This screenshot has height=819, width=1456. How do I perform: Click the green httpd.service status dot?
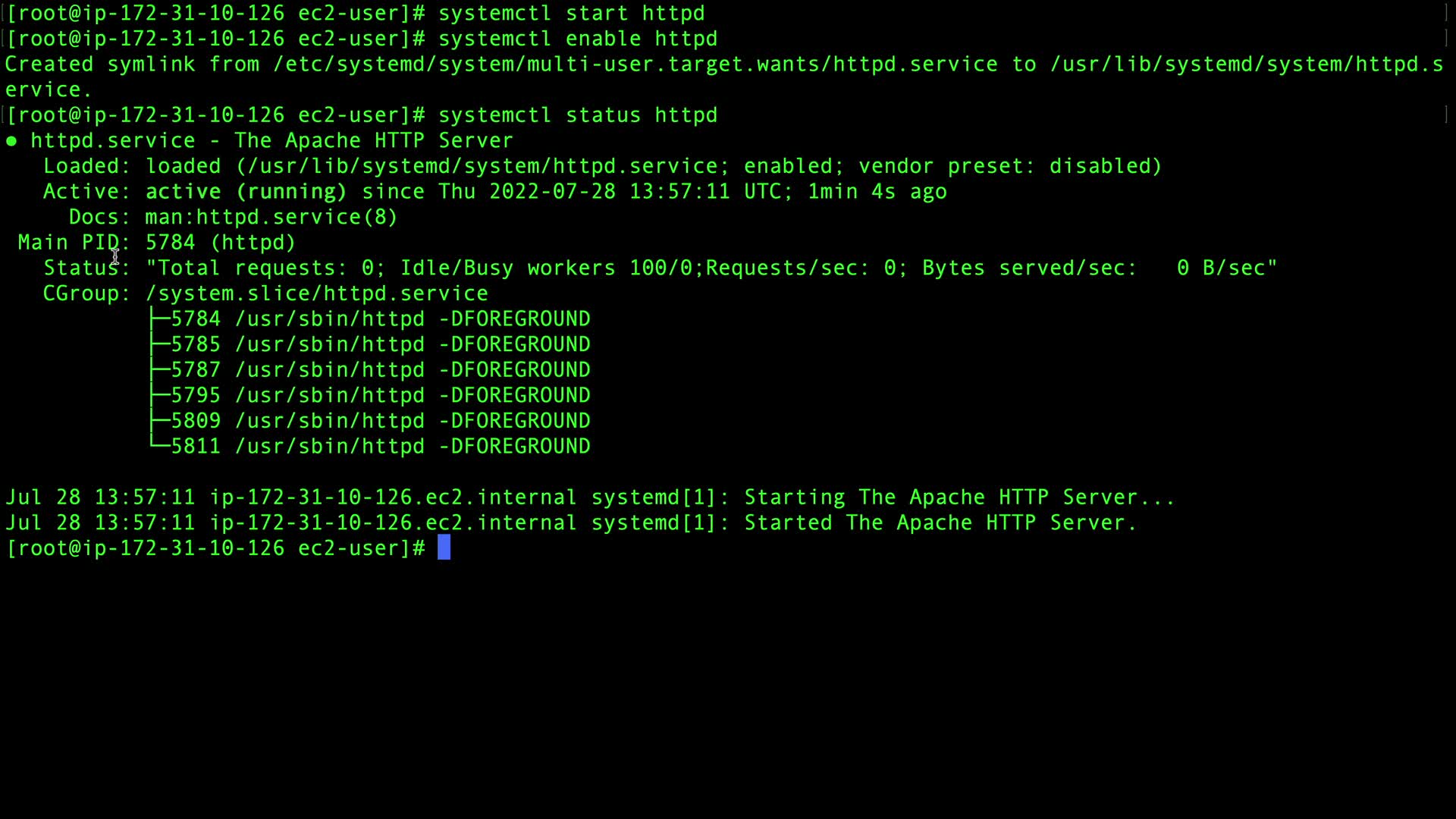pyautogui.click(x=11, y=141)
